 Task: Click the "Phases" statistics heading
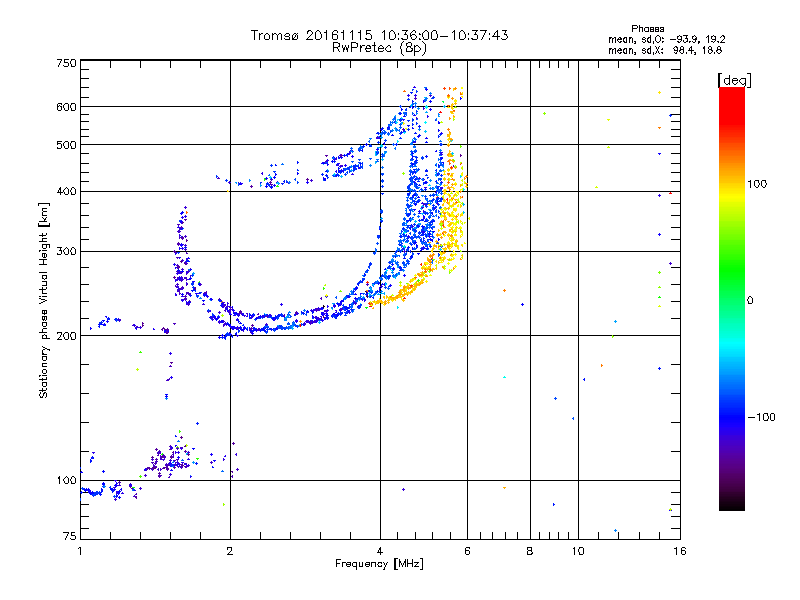coord(647,29)
